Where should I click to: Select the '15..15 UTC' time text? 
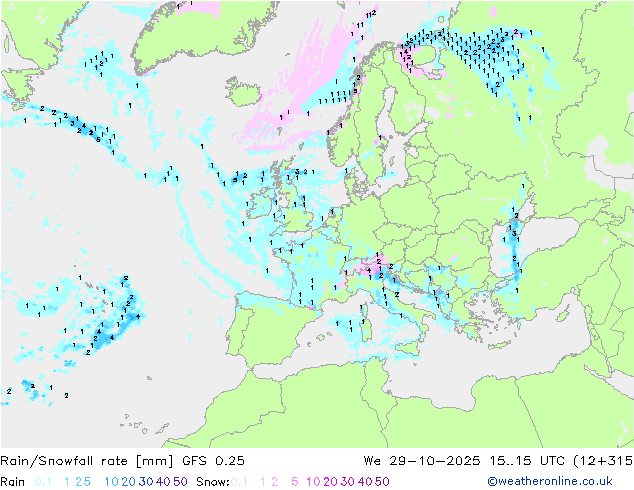(527, 461)
